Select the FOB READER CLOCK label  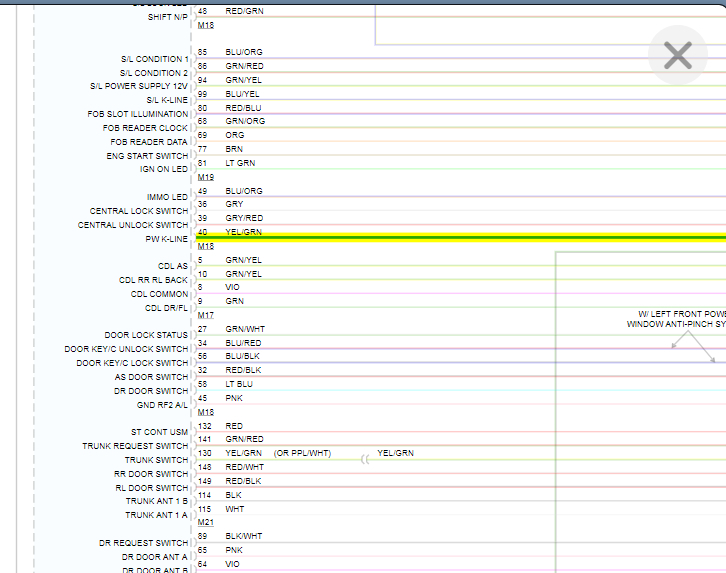(145, 128)
